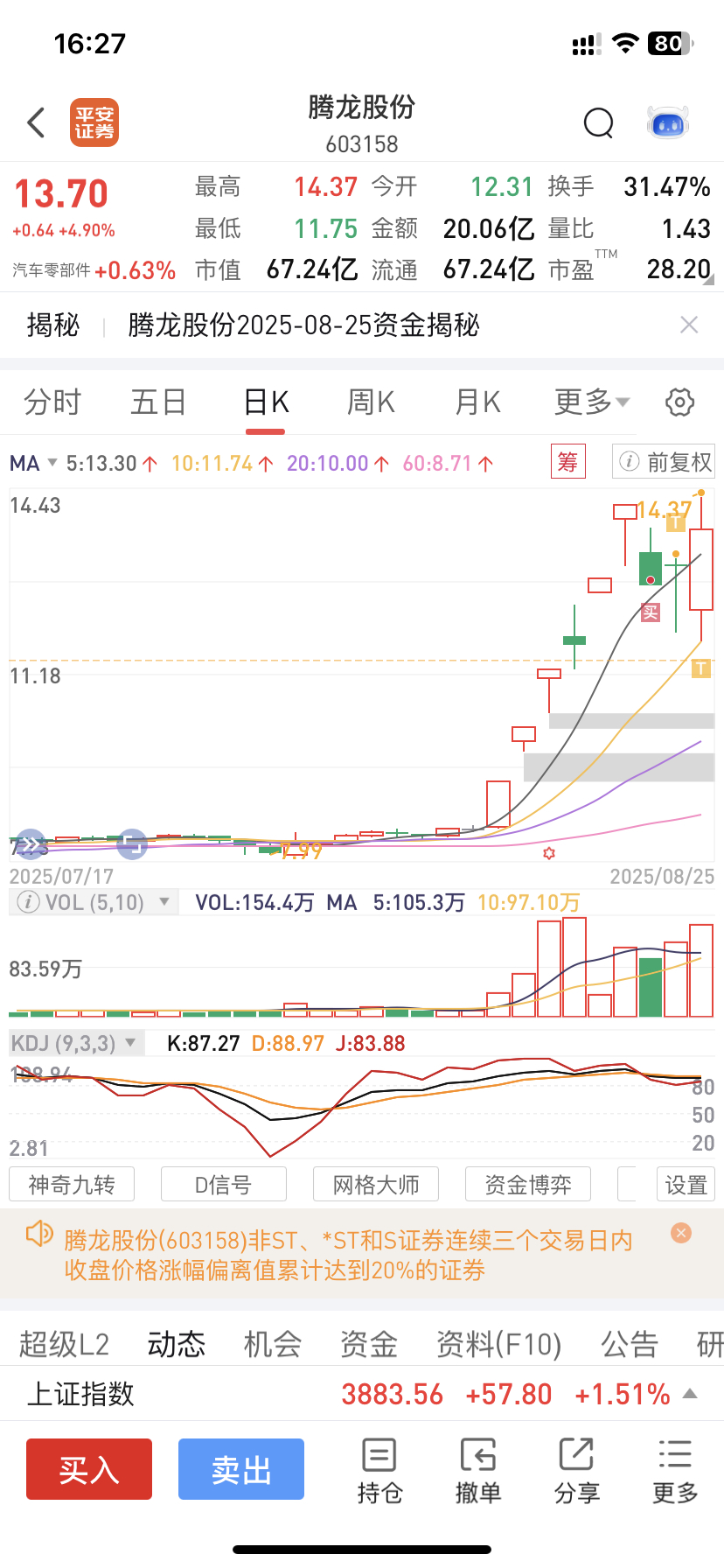Tap the 揭秘 label
Viewport: 724px width, 1568px height.
click(53, 325)
